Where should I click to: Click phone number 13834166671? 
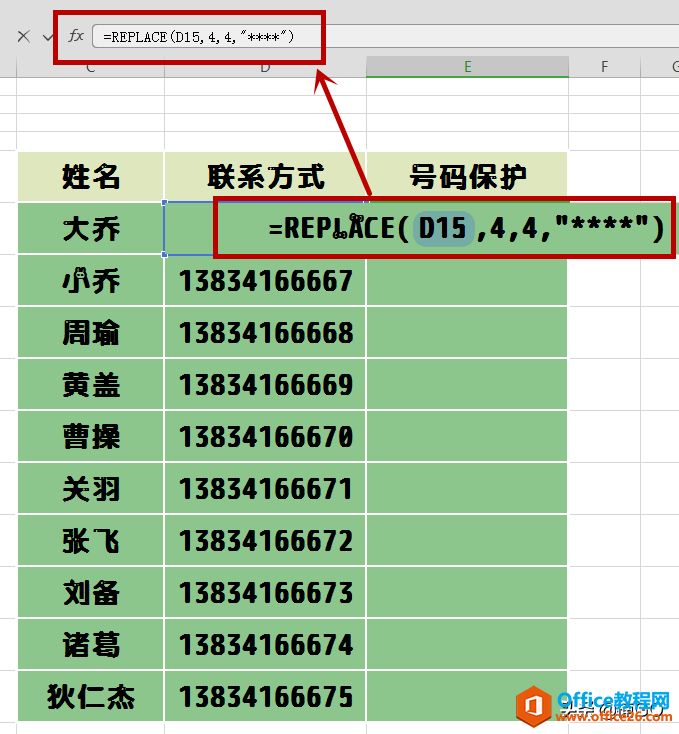(265, 489)
